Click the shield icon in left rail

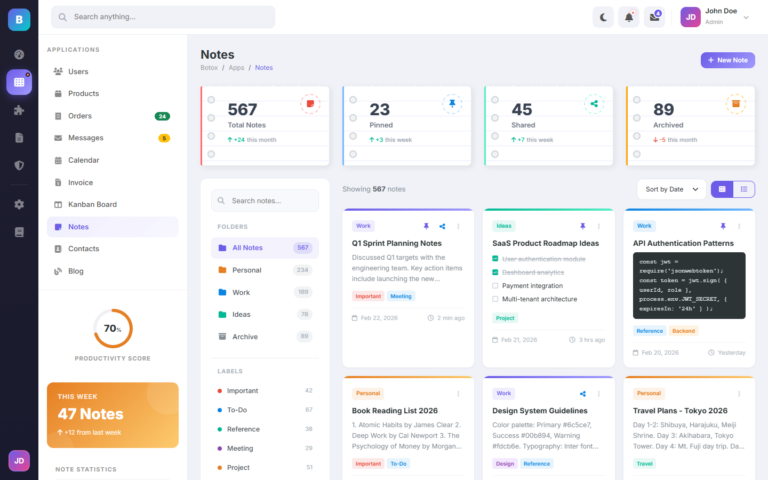pyautogui.click(x=18, y=165)
